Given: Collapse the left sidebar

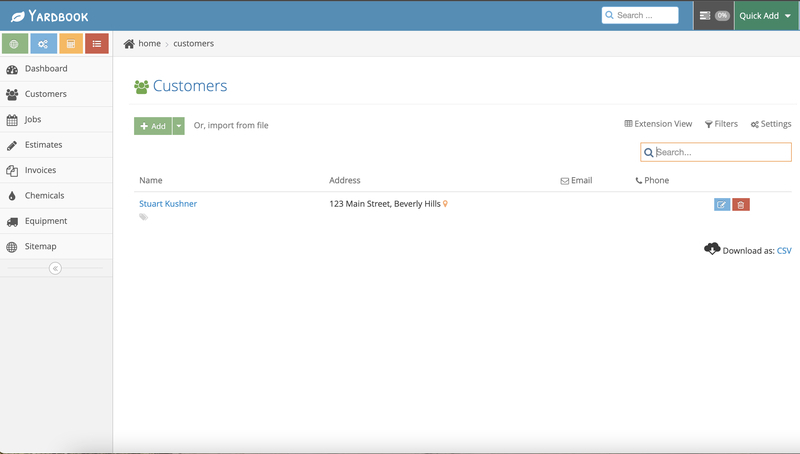Looking at the screenshot, I should pos(55,268).
